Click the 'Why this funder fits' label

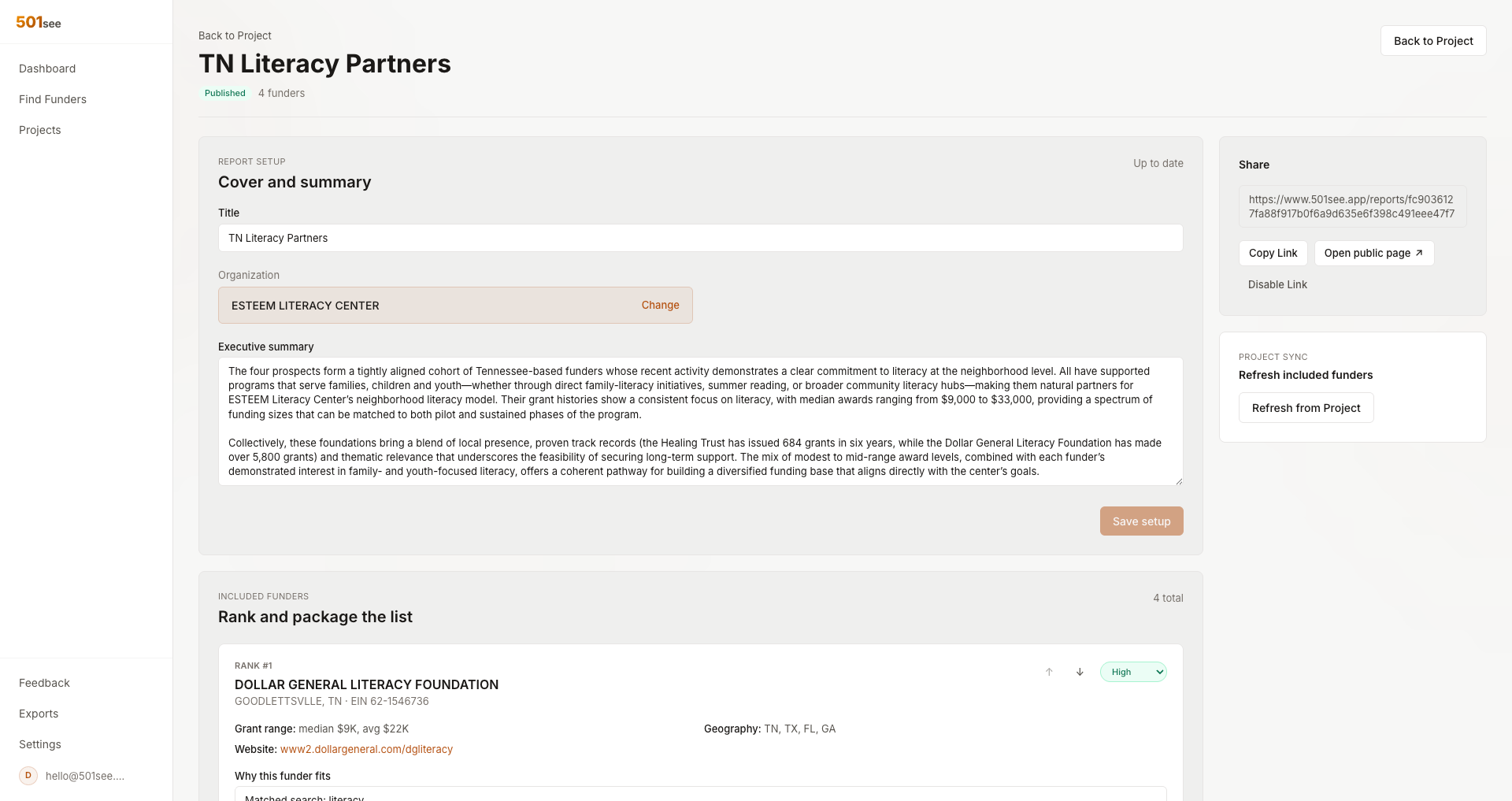pos(283,776)
